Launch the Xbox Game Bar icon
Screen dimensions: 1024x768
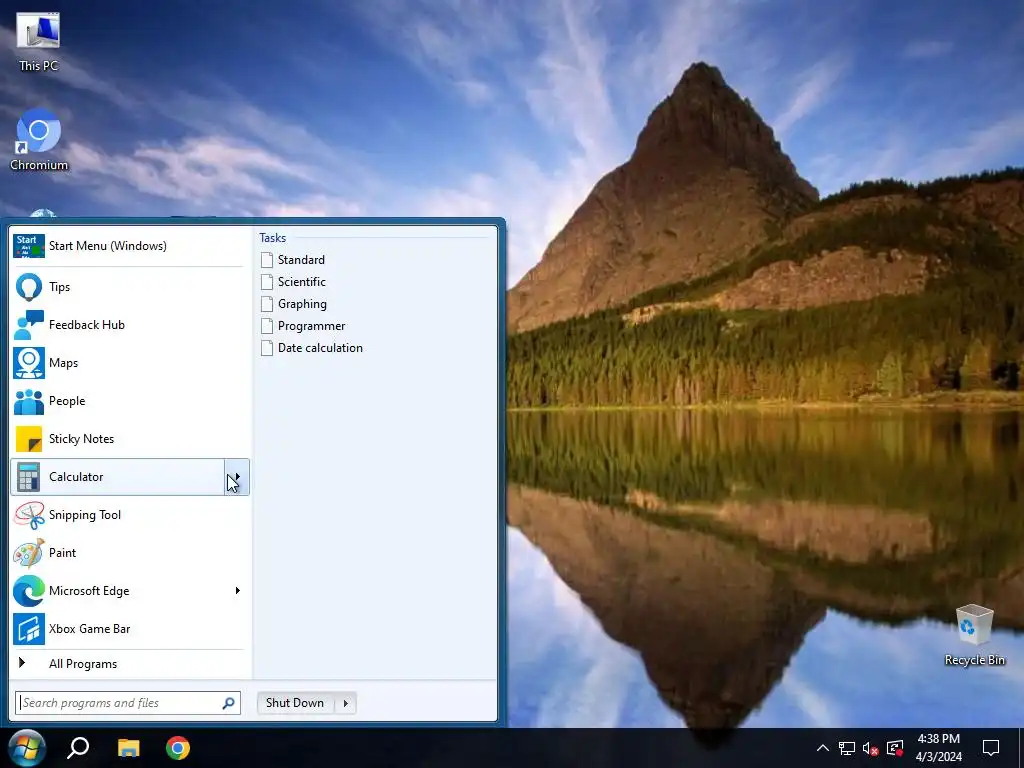coord(29,629)
